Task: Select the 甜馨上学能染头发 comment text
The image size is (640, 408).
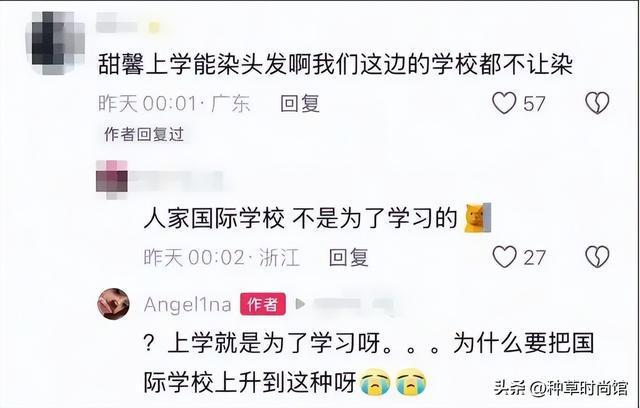Action: click(x=336, y=64)
